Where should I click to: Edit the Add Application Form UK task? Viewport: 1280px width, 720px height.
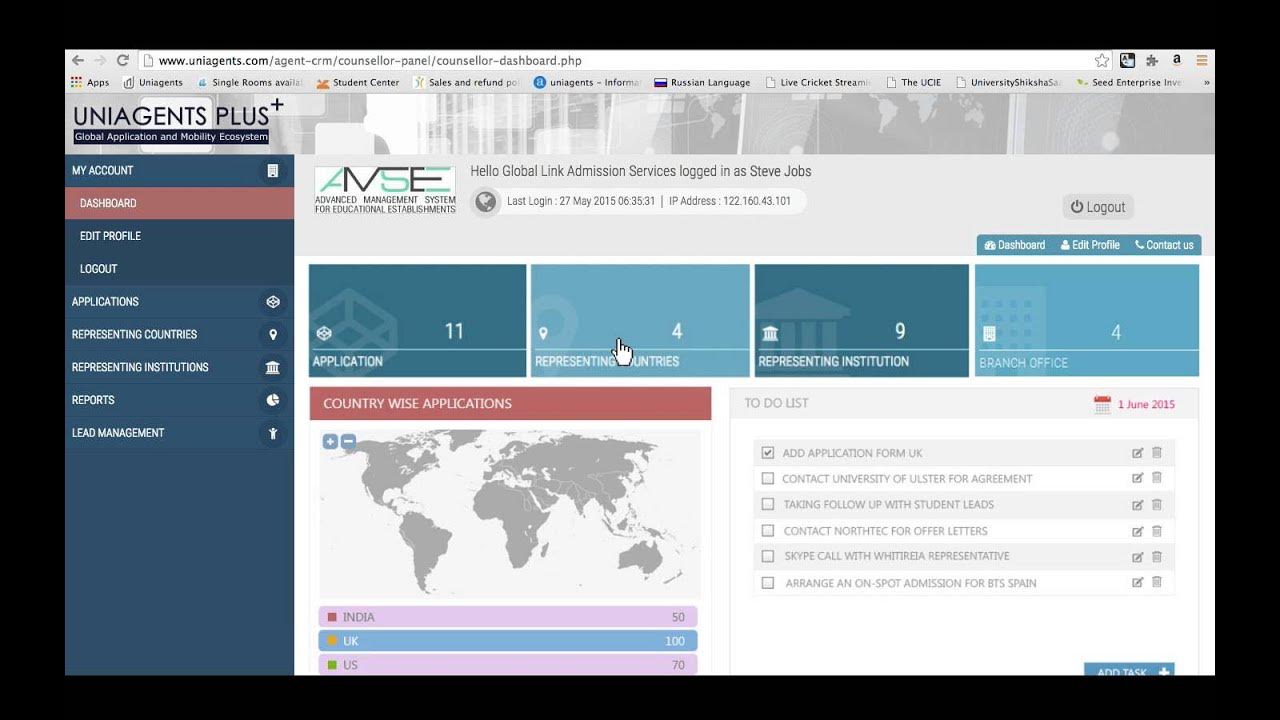tap(1137, 453)
